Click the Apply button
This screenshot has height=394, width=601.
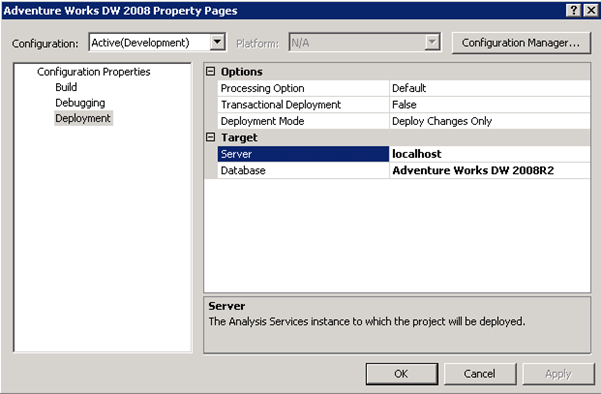[558, 374]
